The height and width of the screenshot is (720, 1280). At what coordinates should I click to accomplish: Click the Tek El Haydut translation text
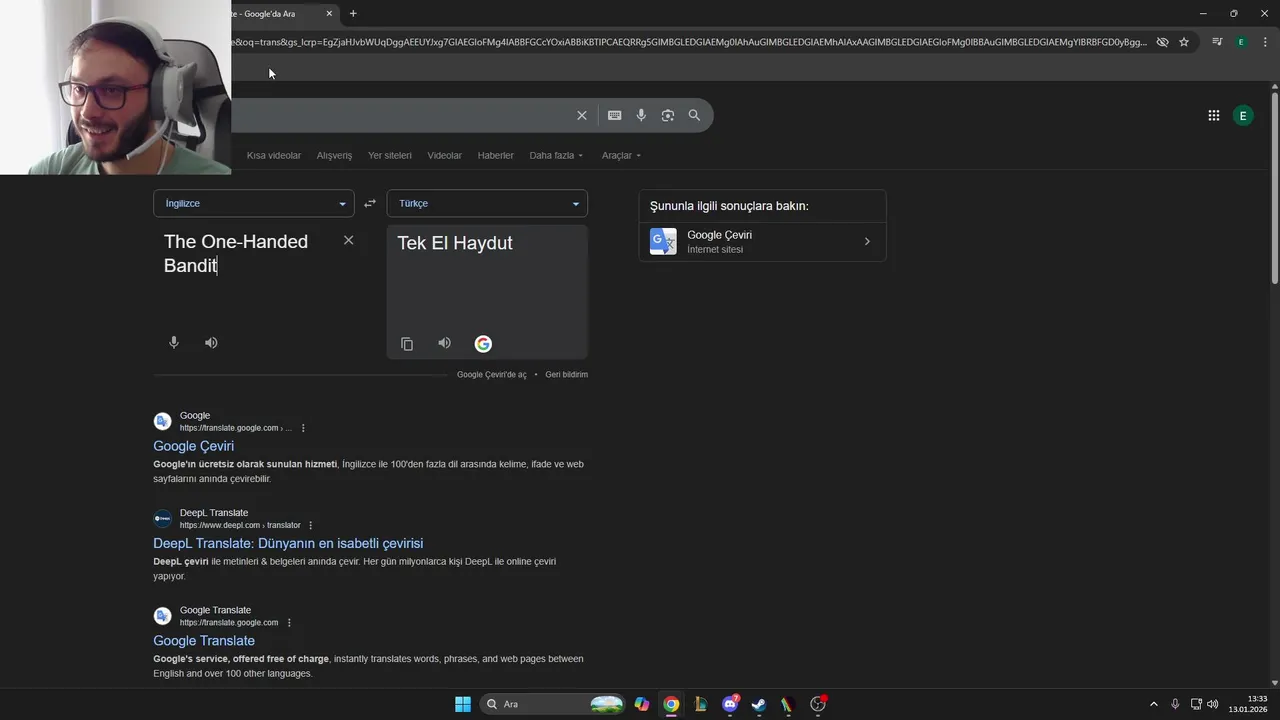455,243
